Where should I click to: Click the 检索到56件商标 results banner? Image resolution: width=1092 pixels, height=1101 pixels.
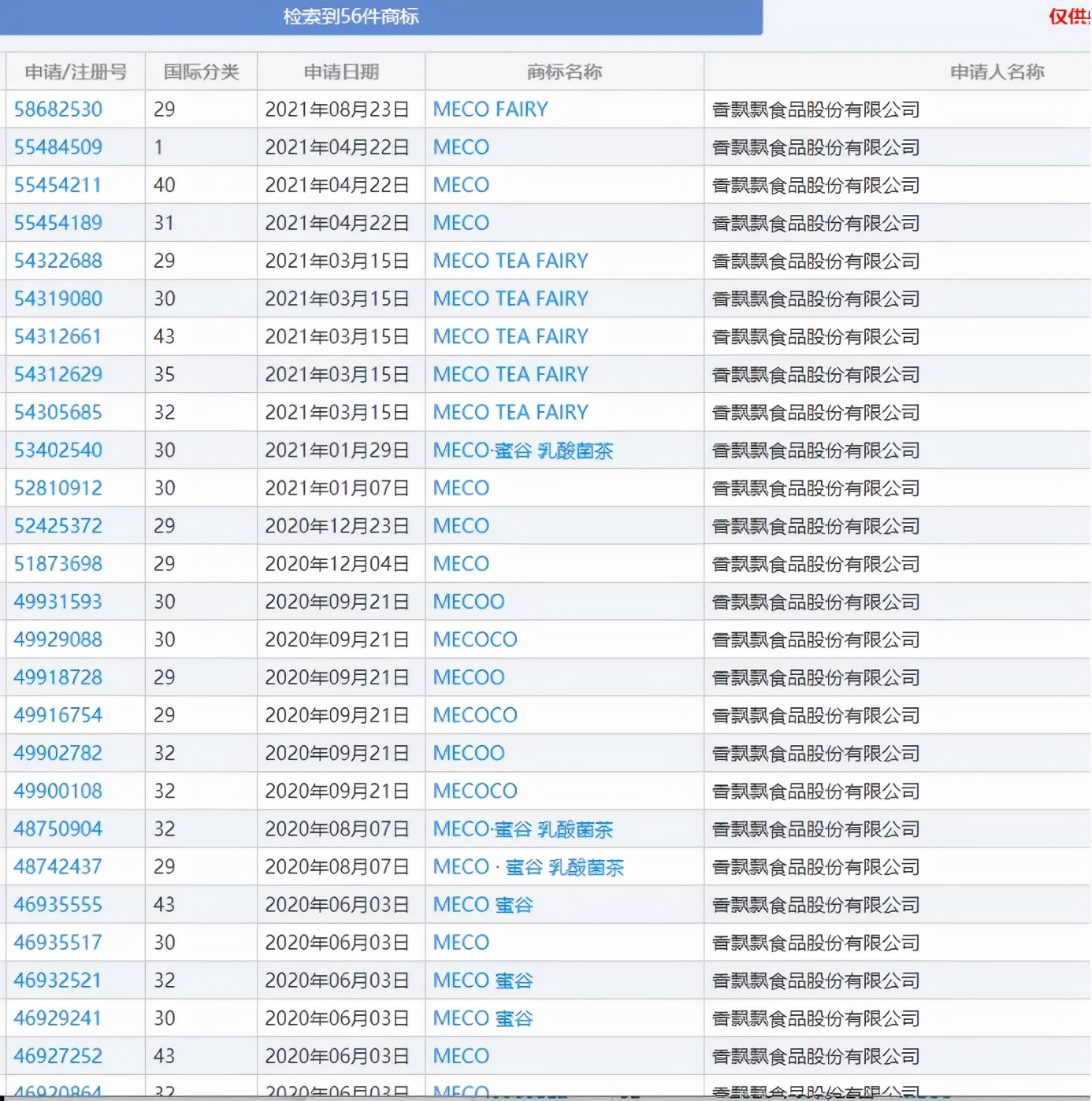351,17
